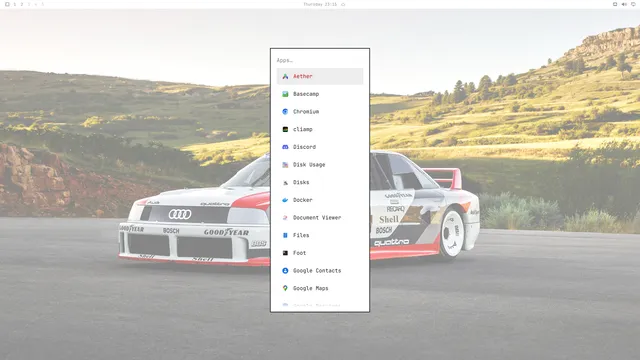Launch Basecamp via its icon

(x=285, y=94)
